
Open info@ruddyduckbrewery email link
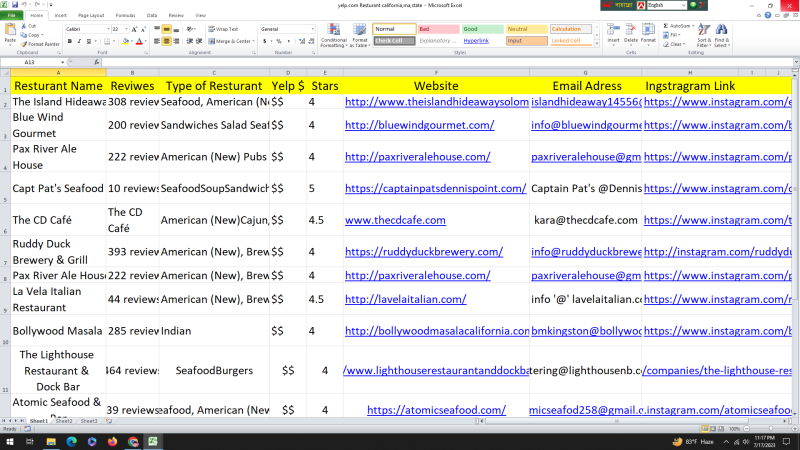coord(586,252)
